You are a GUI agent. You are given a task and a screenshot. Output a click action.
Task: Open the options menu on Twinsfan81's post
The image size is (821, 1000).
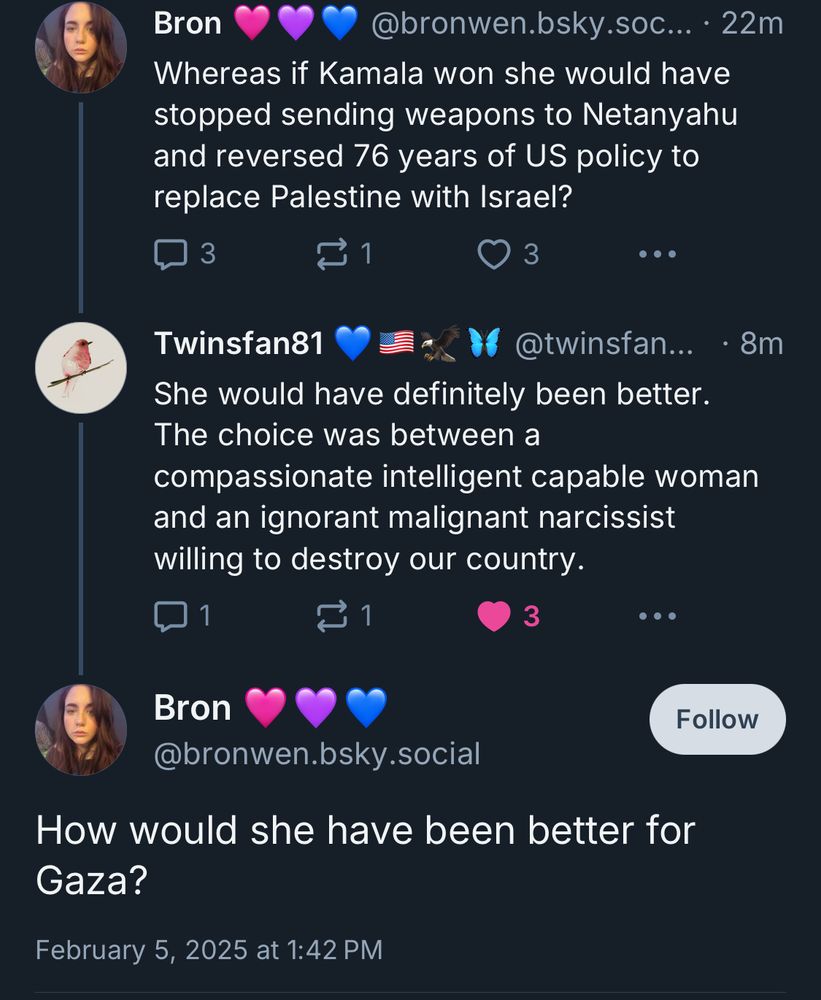tap(656, 616)
